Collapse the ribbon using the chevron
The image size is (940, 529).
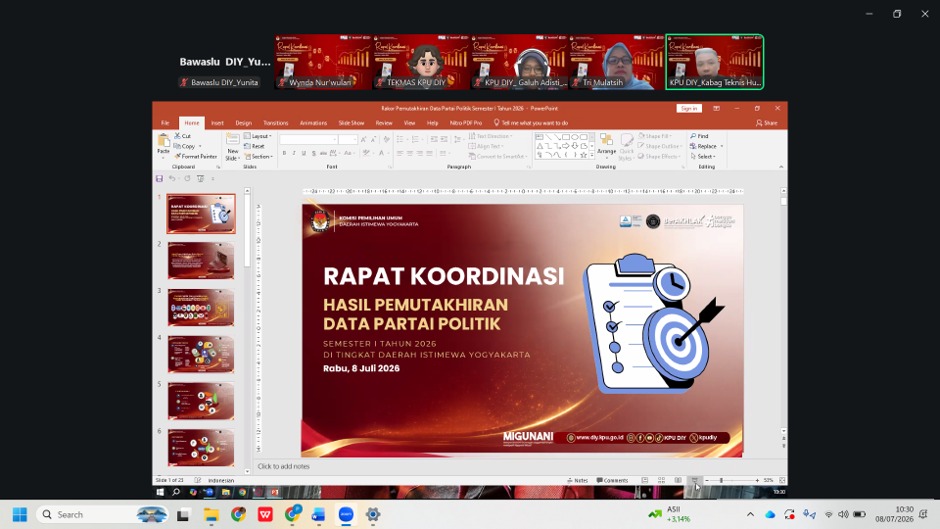781,167
